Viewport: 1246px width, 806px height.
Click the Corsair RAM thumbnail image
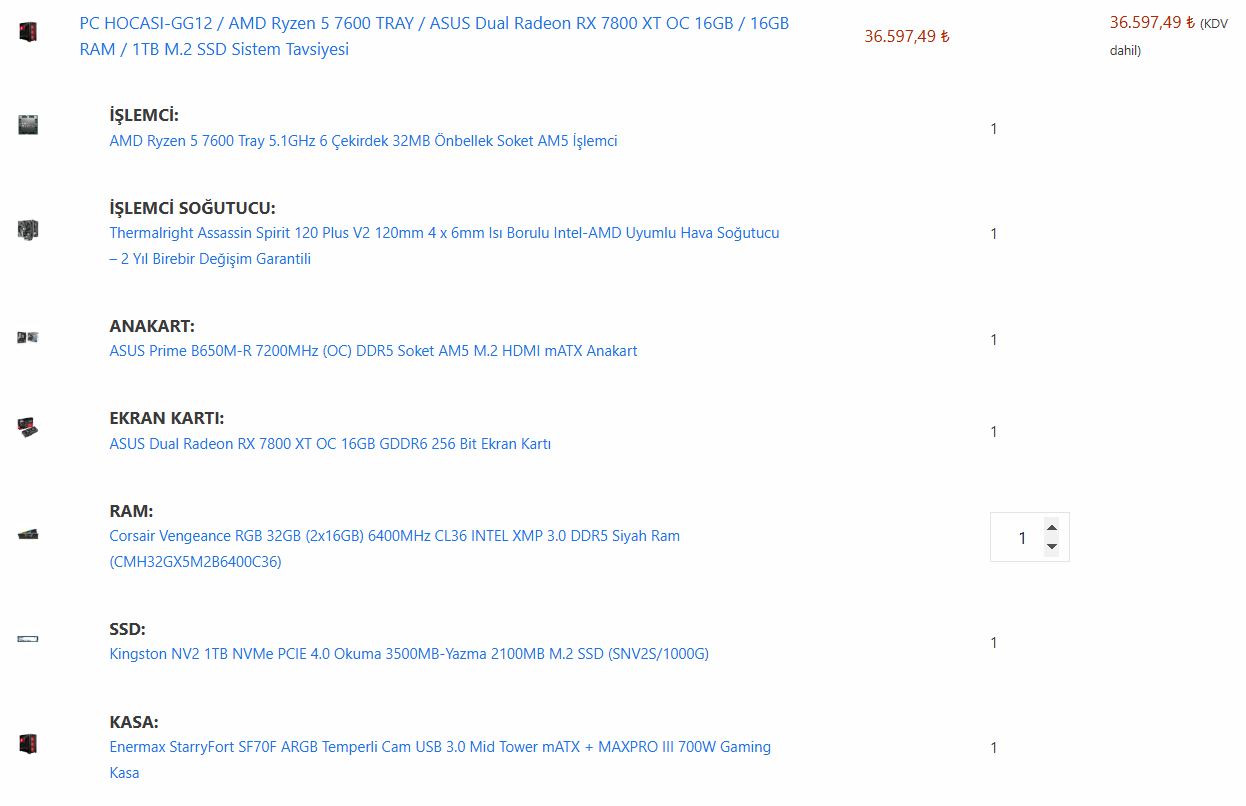tap(28, 534)
